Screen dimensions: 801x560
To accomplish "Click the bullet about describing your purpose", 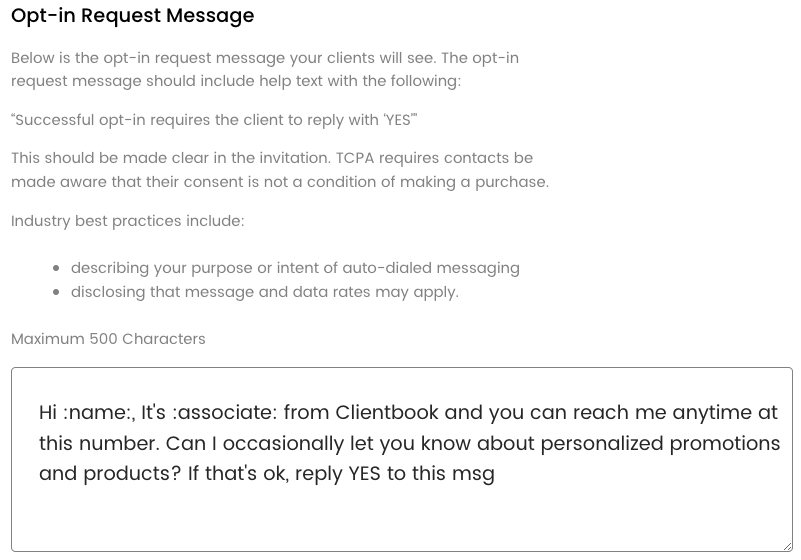I will tap(295, 268).
